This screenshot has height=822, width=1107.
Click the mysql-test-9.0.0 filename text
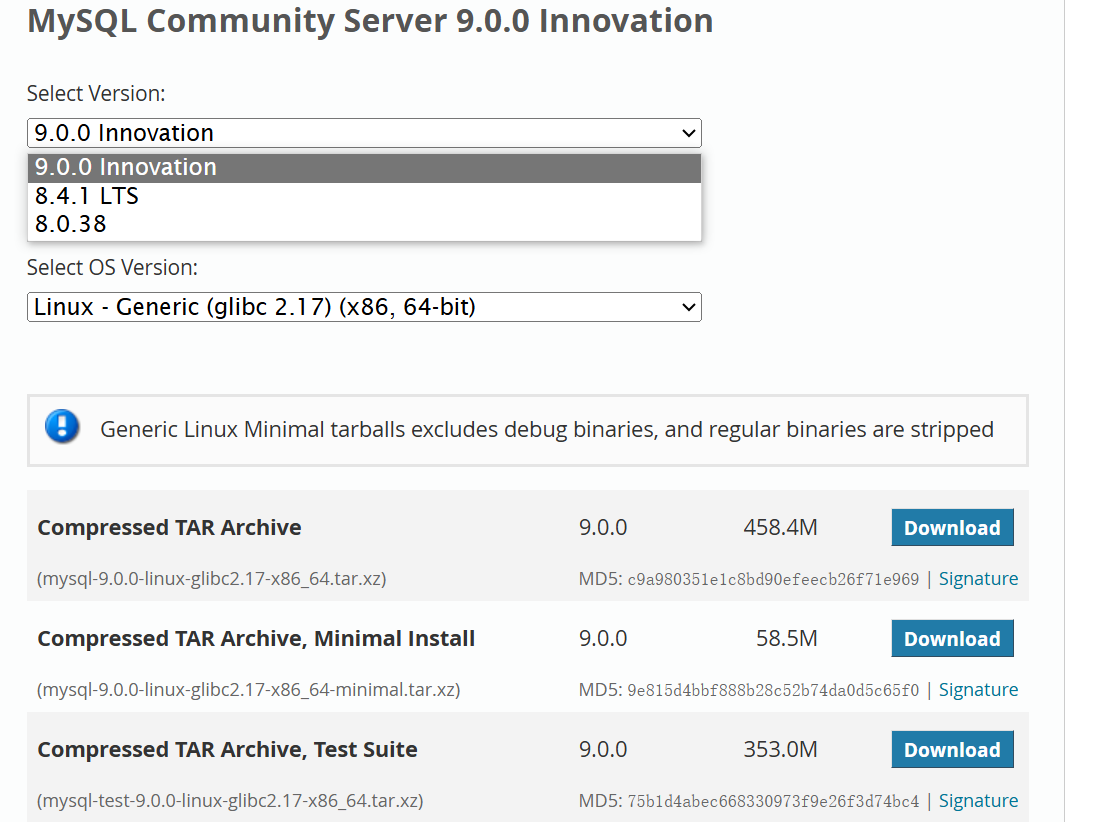[230, 801]
